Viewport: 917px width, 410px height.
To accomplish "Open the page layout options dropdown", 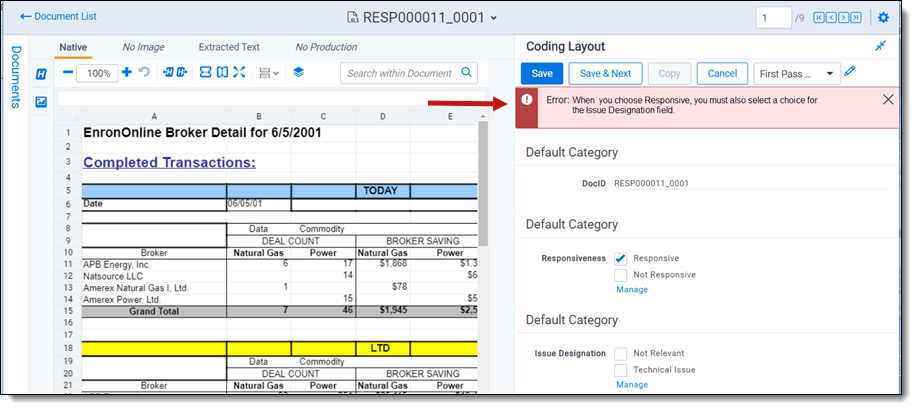I will pyautogui.click(x=268, y=73).
